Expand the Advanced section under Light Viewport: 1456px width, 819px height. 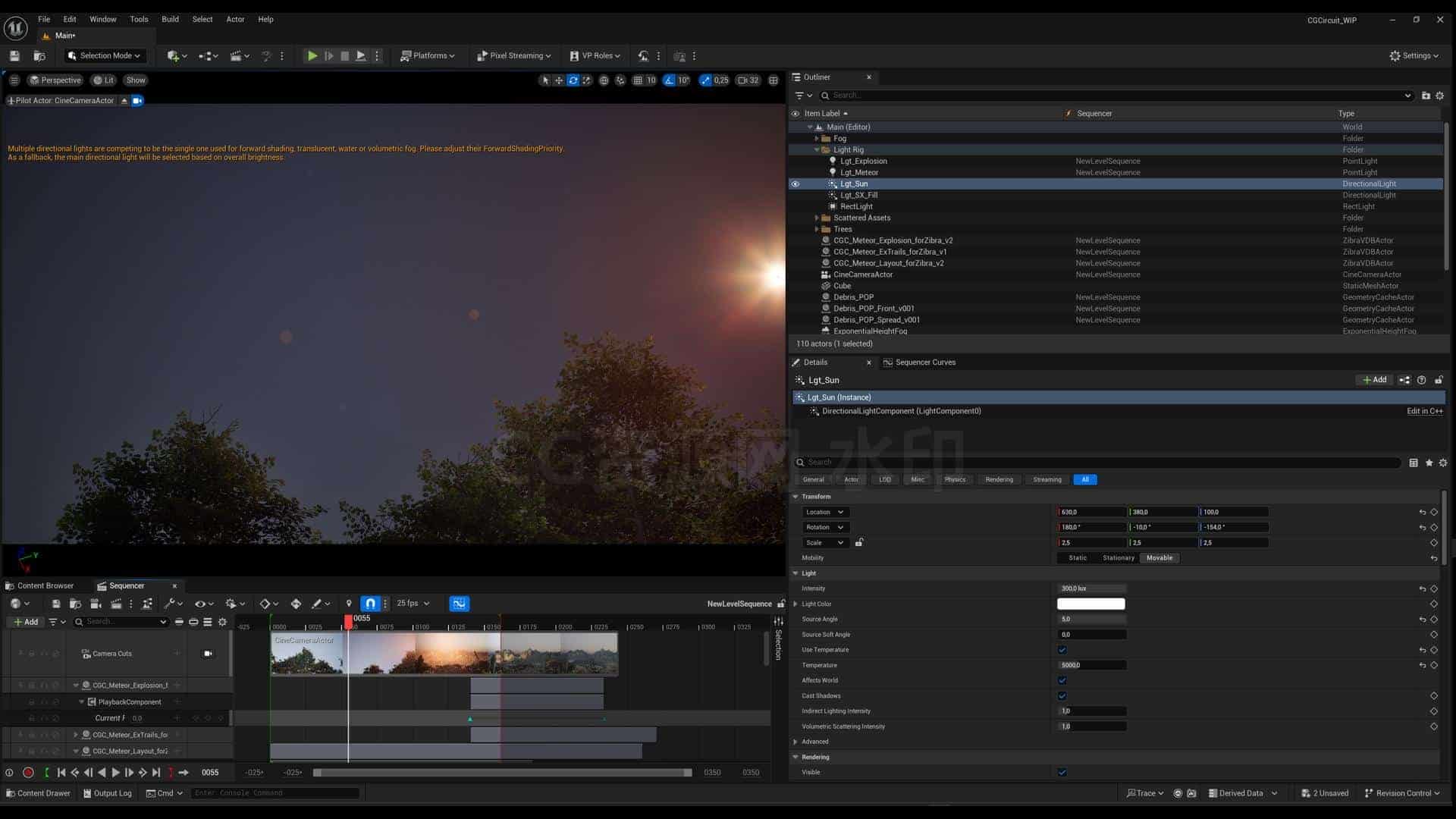pyautogui.click(x=795, y=742)
